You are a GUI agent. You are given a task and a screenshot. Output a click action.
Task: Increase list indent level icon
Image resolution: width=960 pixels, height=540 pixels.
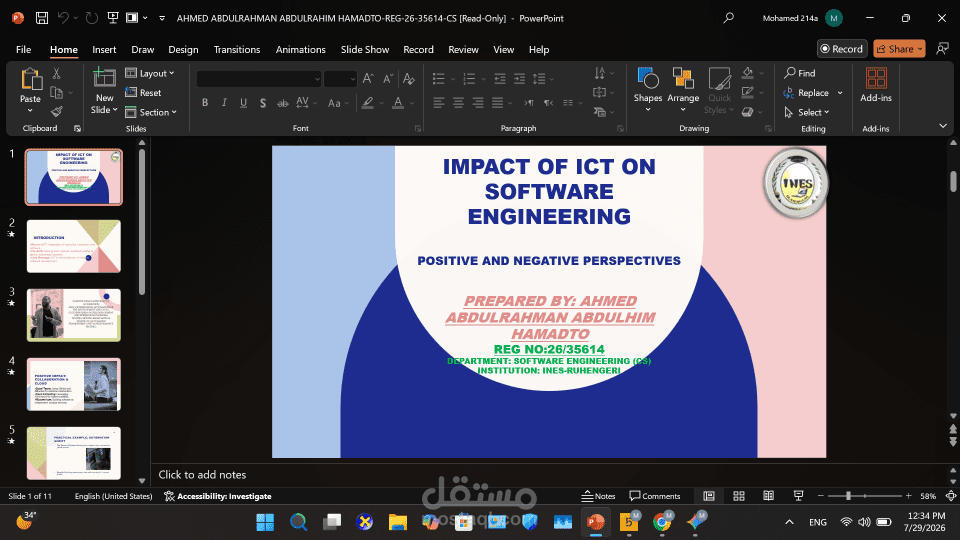point(519,78)
